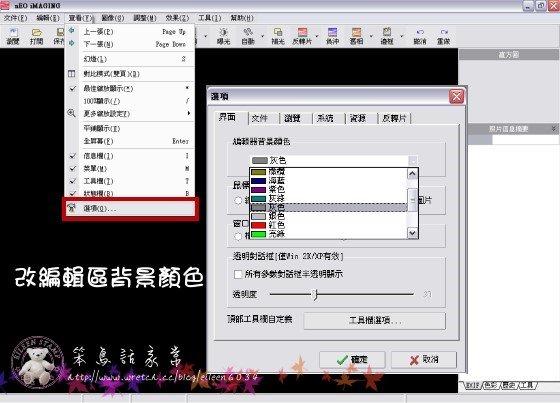
Task: Toggle the 信息欄 info bar visibility
Action: coord(130,156)
